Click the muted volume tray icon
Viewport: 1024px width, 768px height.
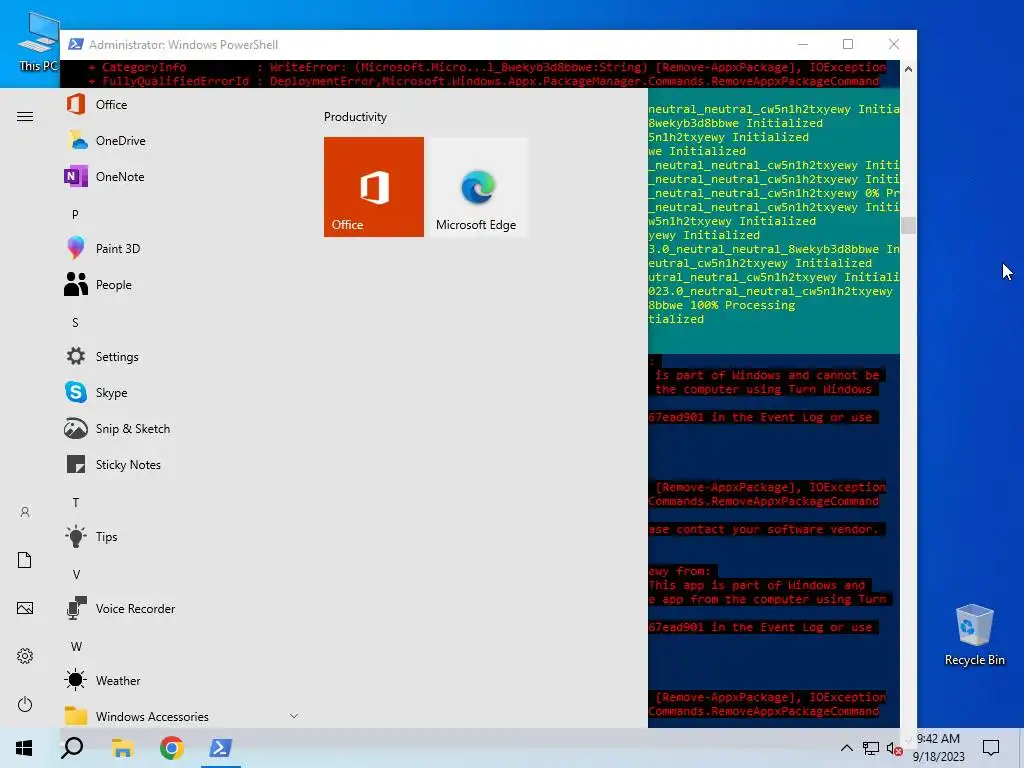(895, 749)
